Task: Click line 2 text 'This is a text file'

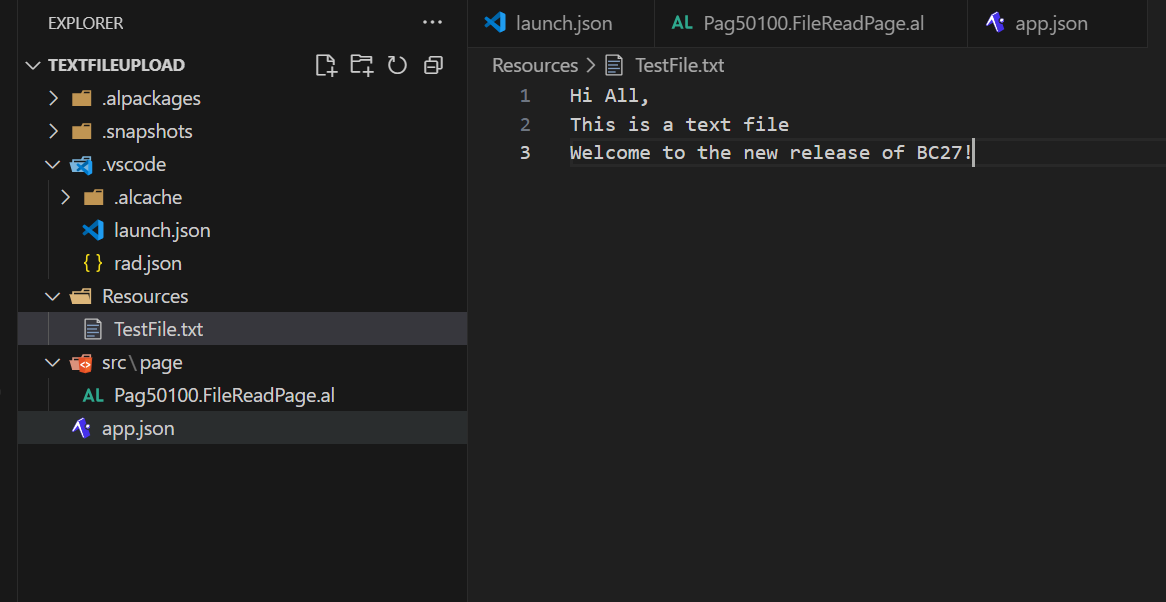Action: click(x=679, y=125)
